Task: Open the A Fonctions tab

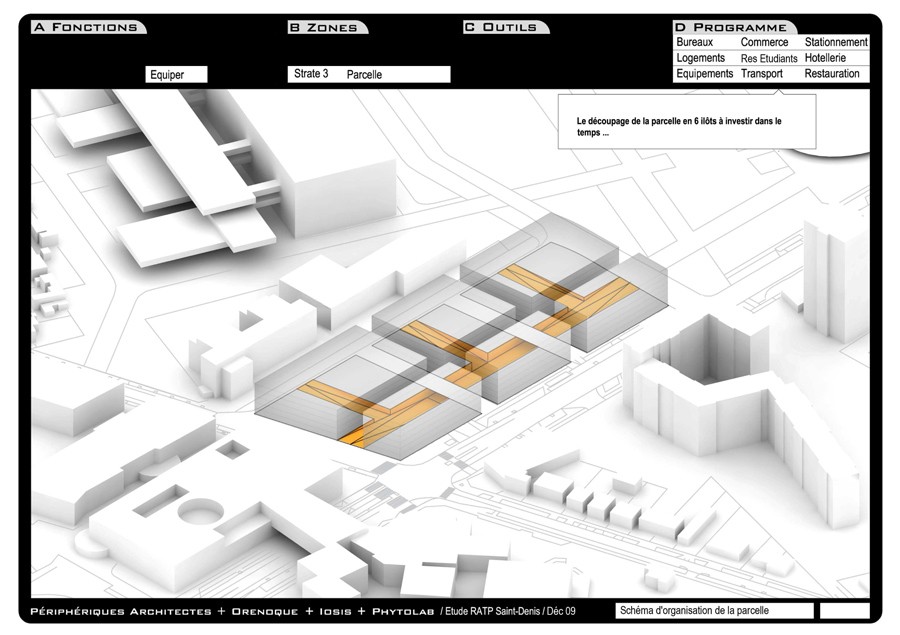Action: [89, 27]
